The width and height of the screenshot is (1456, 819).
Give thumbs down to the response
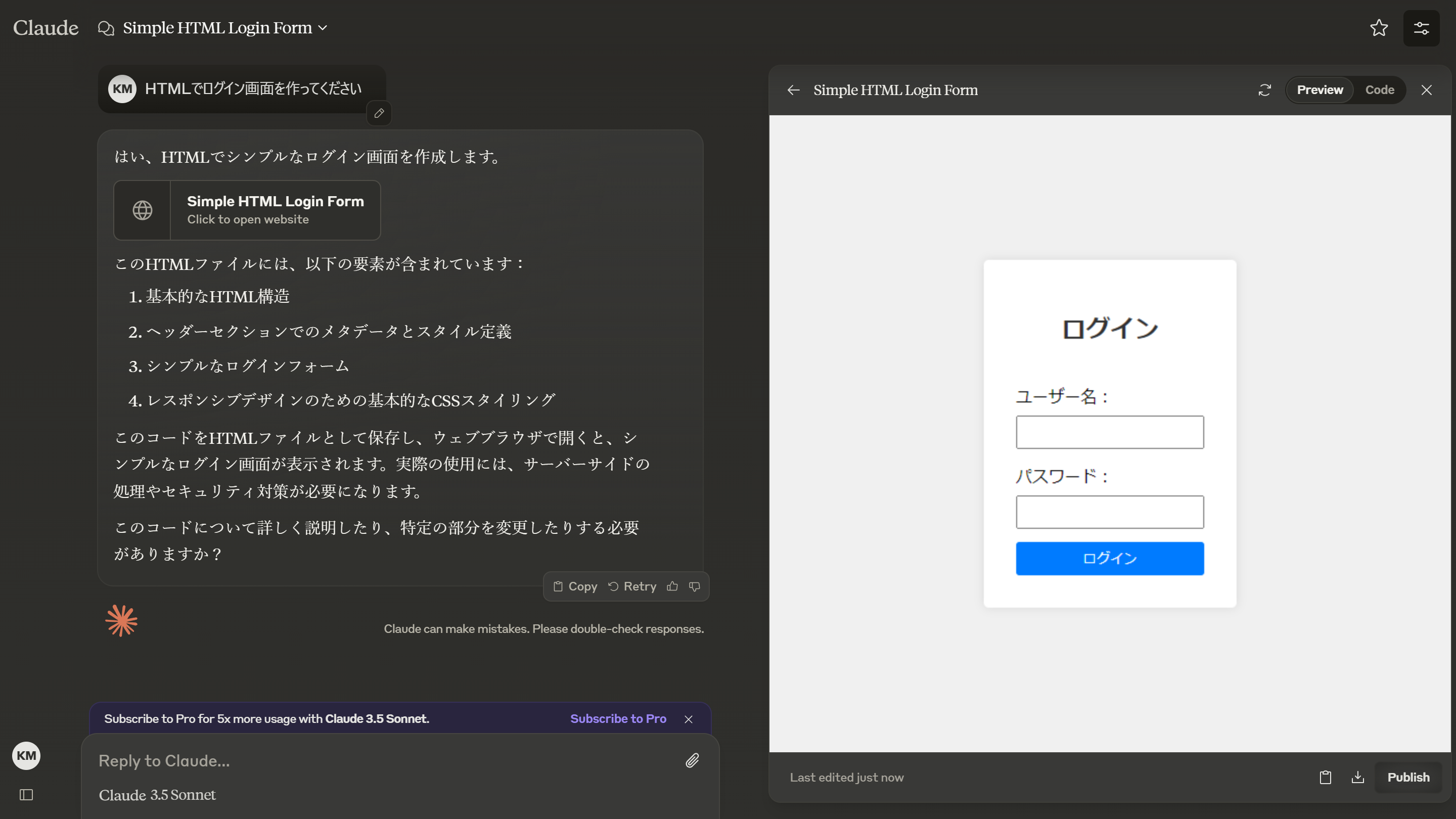click(695, 586)
